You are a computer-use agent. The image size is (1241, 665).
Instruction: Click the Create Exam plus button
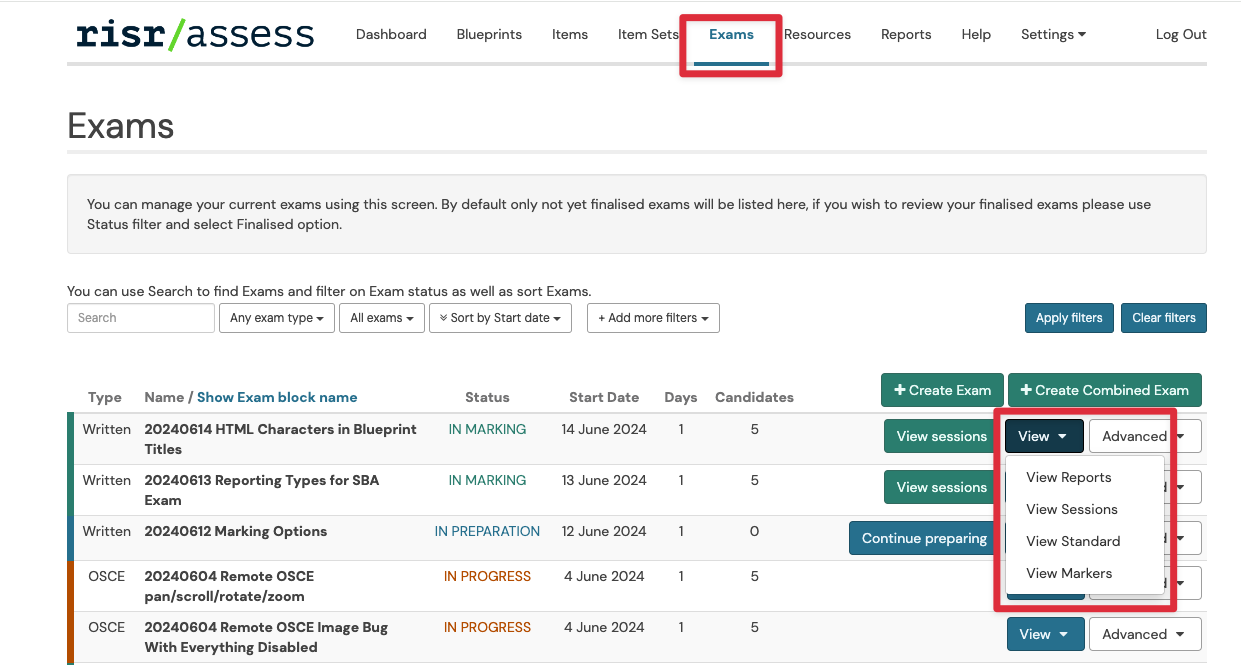942,390
